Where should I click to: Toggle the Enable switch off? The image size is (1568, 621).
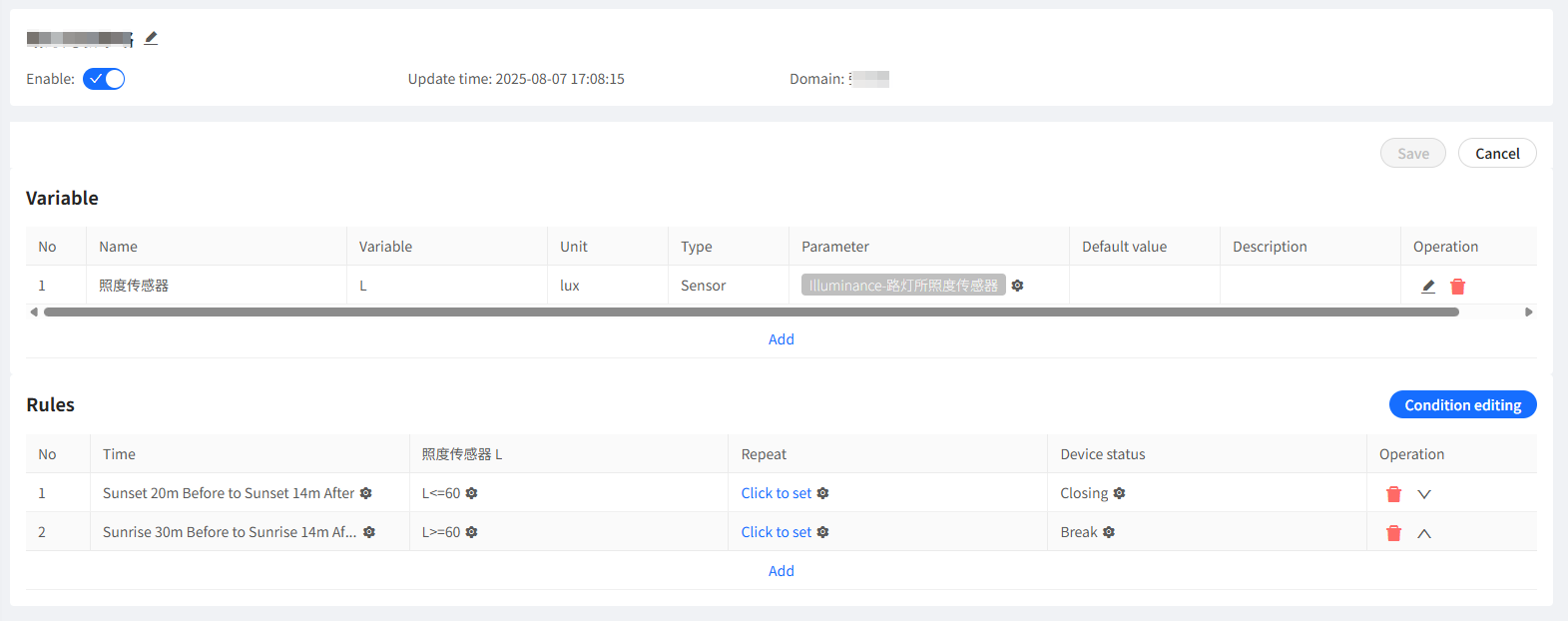[104, 79]
